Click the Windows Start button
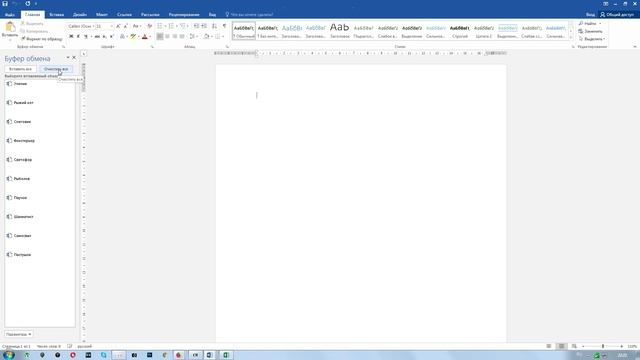This screenshot has height=360, width=640. (x=8, y=355)
